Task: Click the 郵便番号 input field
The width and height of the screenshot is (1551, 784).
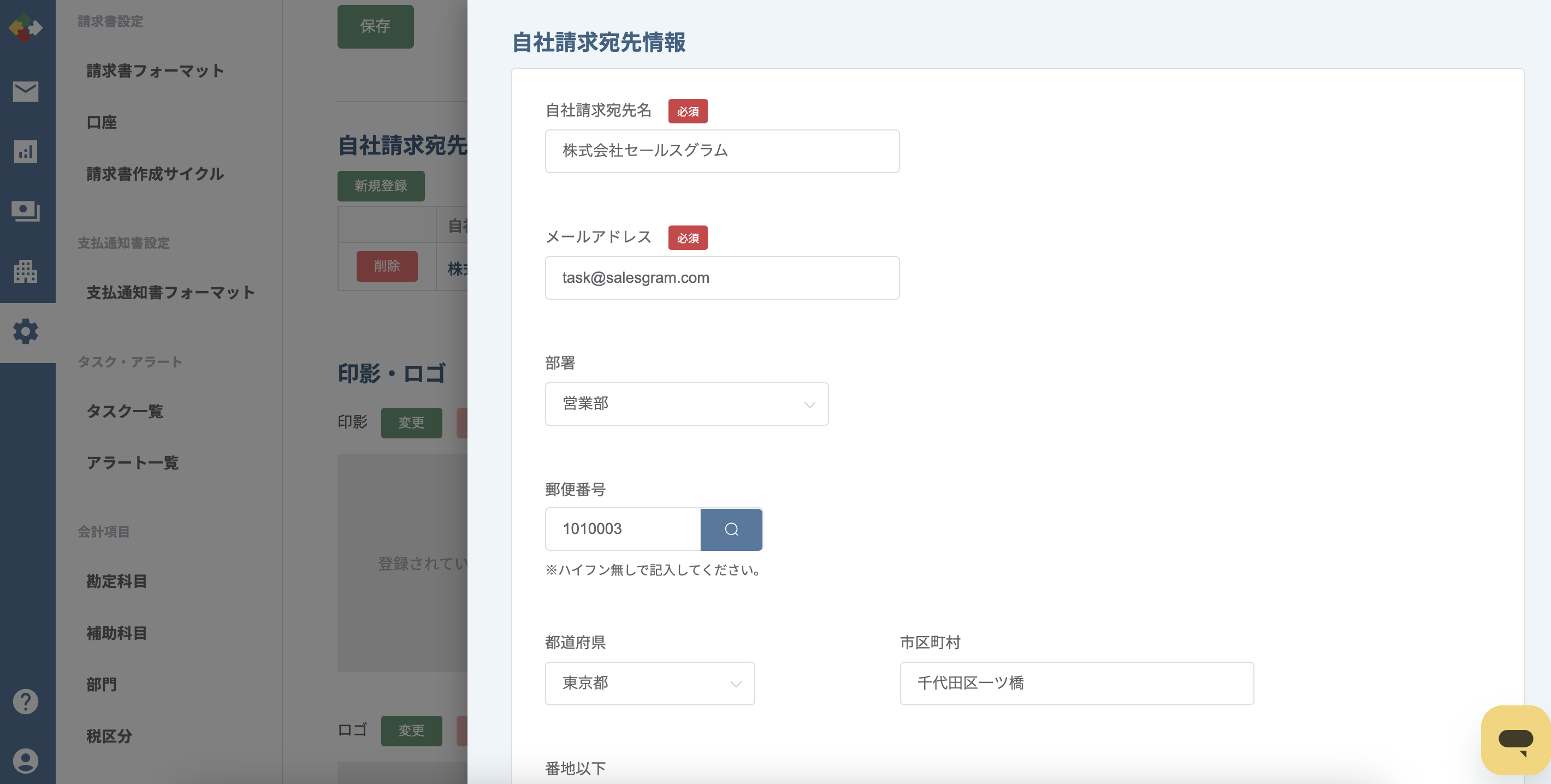Action: 623,529
